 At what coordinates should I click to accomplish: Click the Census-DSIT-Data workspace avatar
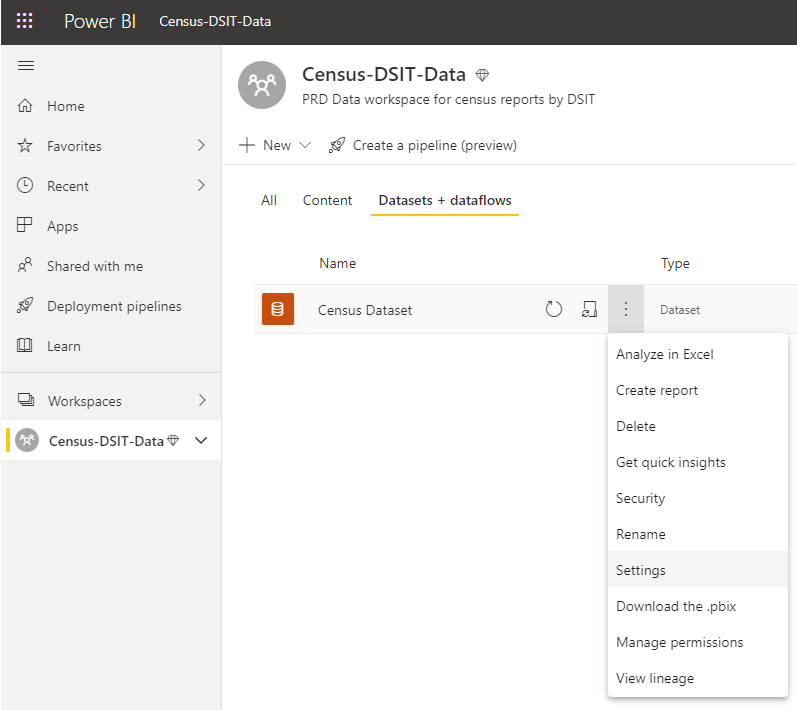coord(262,85)
